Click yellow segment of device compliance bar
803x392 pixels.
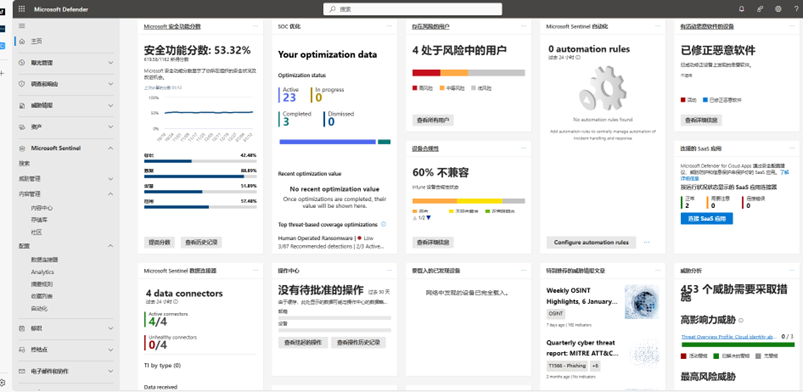click(479, 201)
